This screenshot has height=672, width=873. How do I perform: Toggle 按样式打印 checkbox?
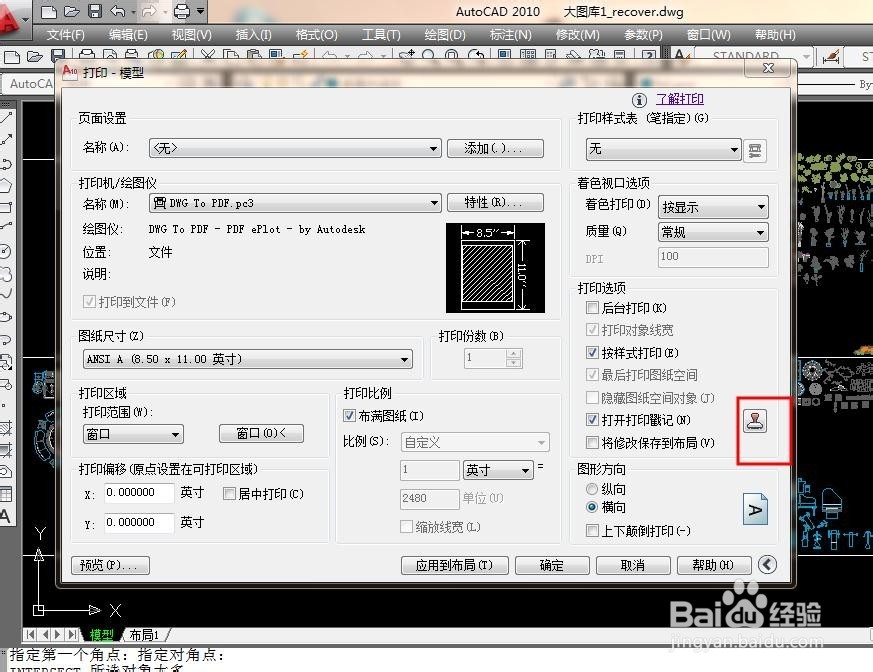(592, 352)
